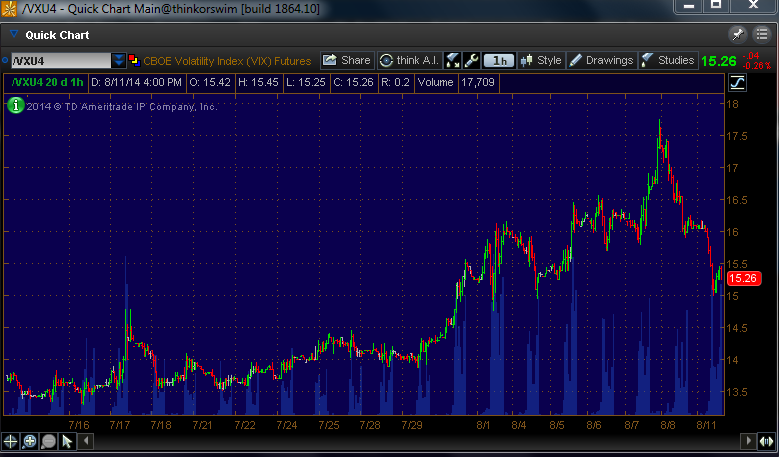The image size is (779, 457).
Task: Expand the symbol selector dropdown arrow
Action: (119, 60)
